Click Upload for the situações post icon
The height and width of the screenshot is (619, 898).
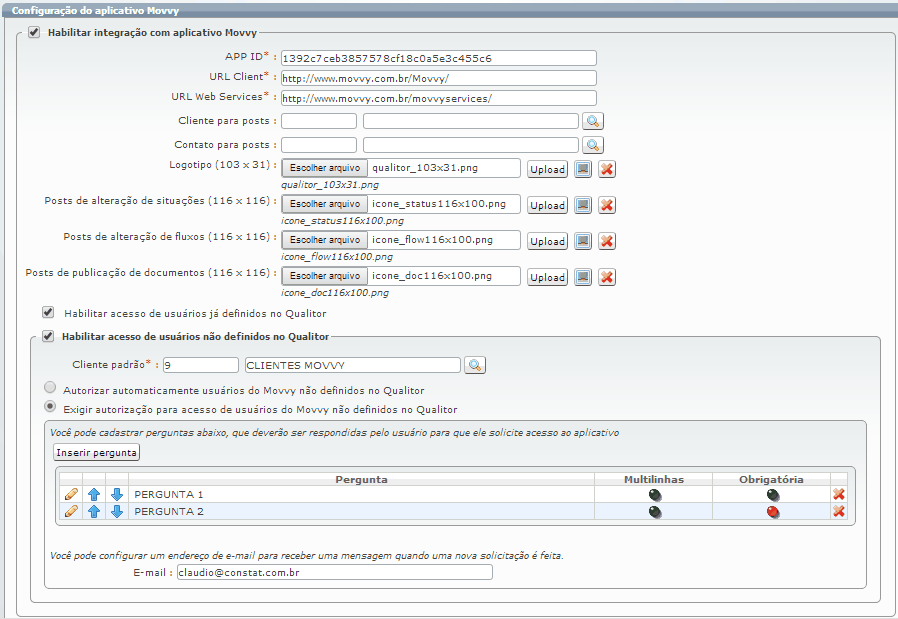tap(547, 205)
